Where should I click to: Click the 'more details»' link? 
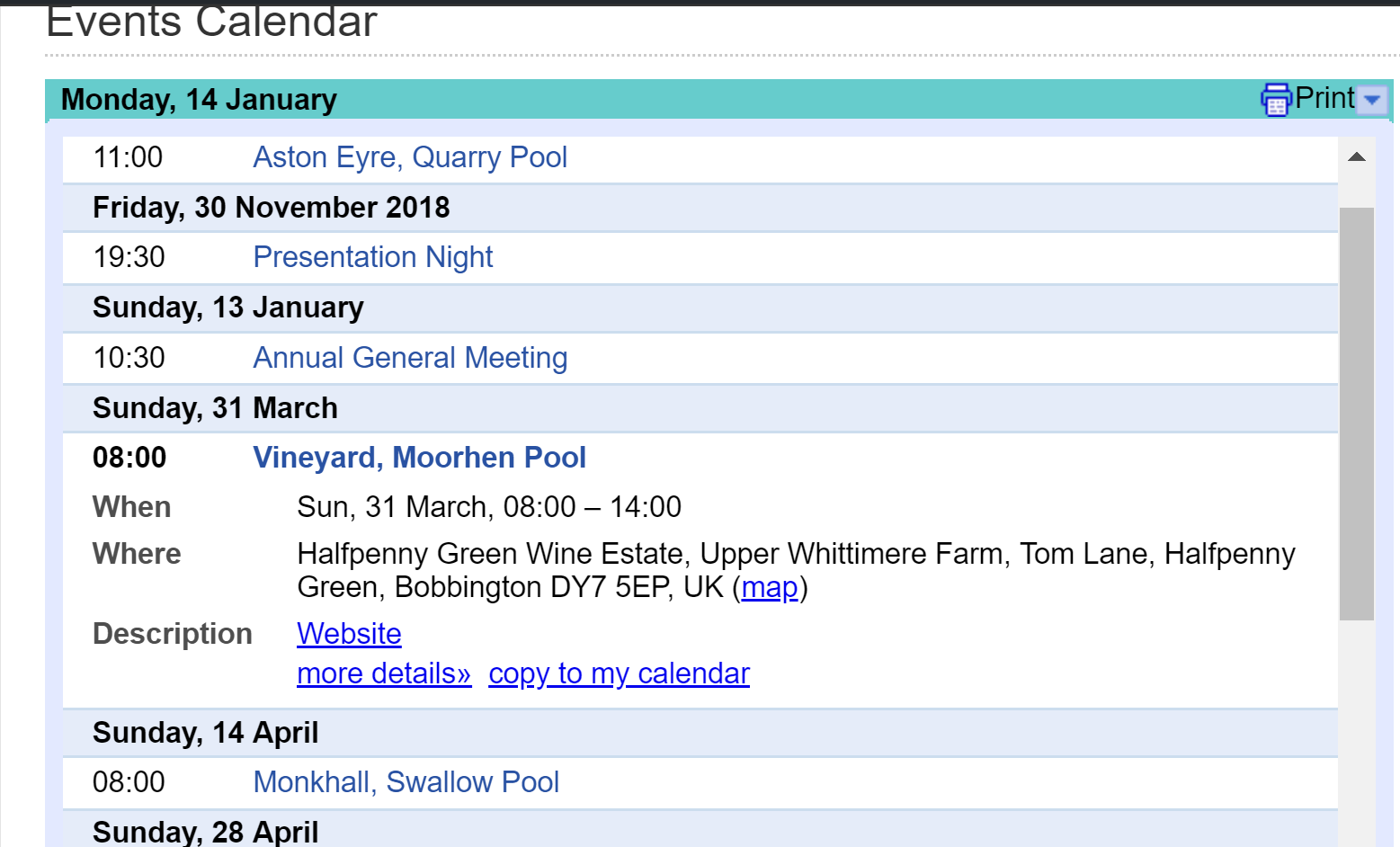(384, 673)
